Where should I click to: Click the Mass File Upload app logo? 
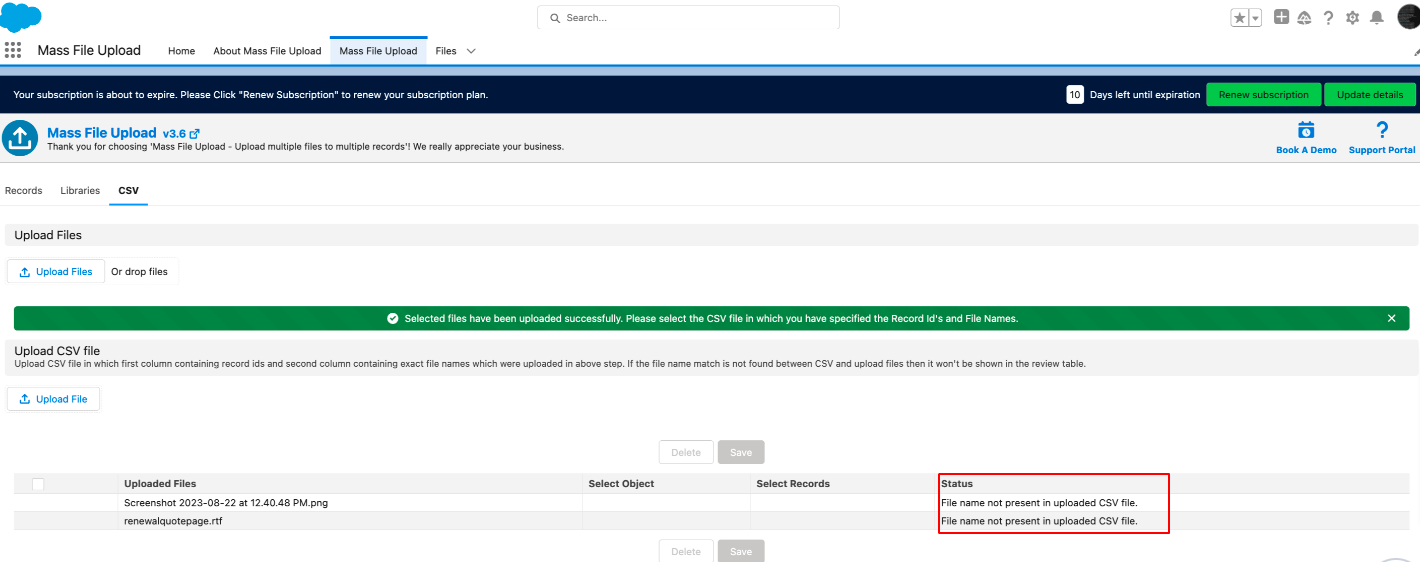tap(20, 139)
